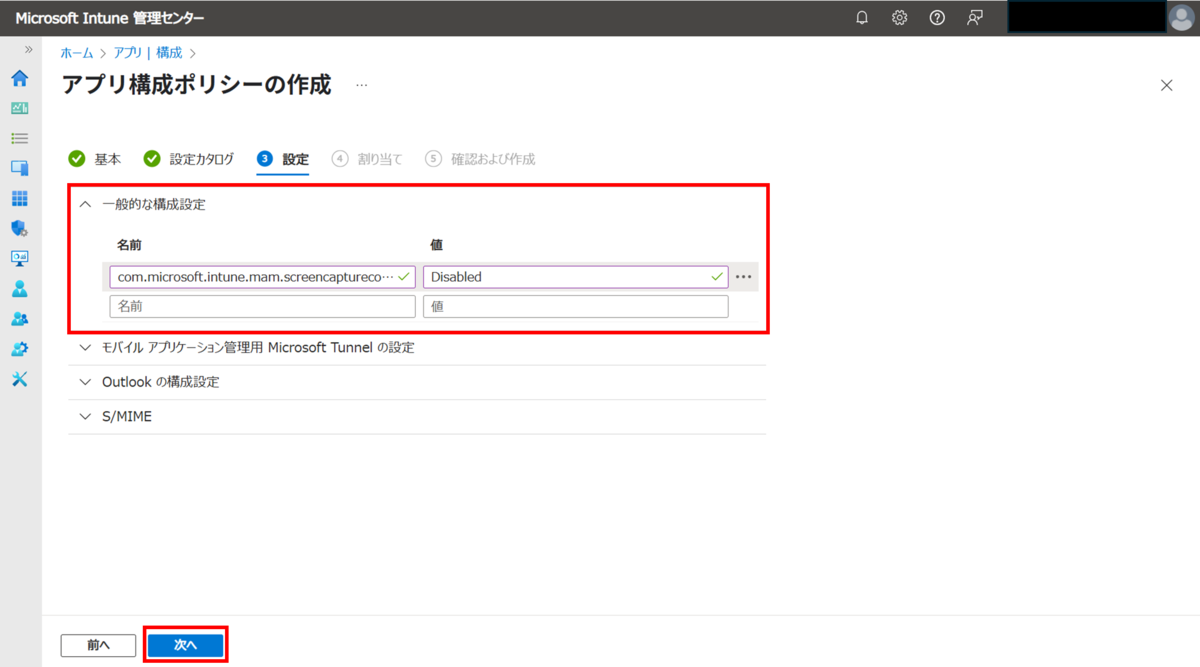Screen dimensions: 1200x667
Task: Open the Users icon in the sidebar
Action: coord(19,289)
